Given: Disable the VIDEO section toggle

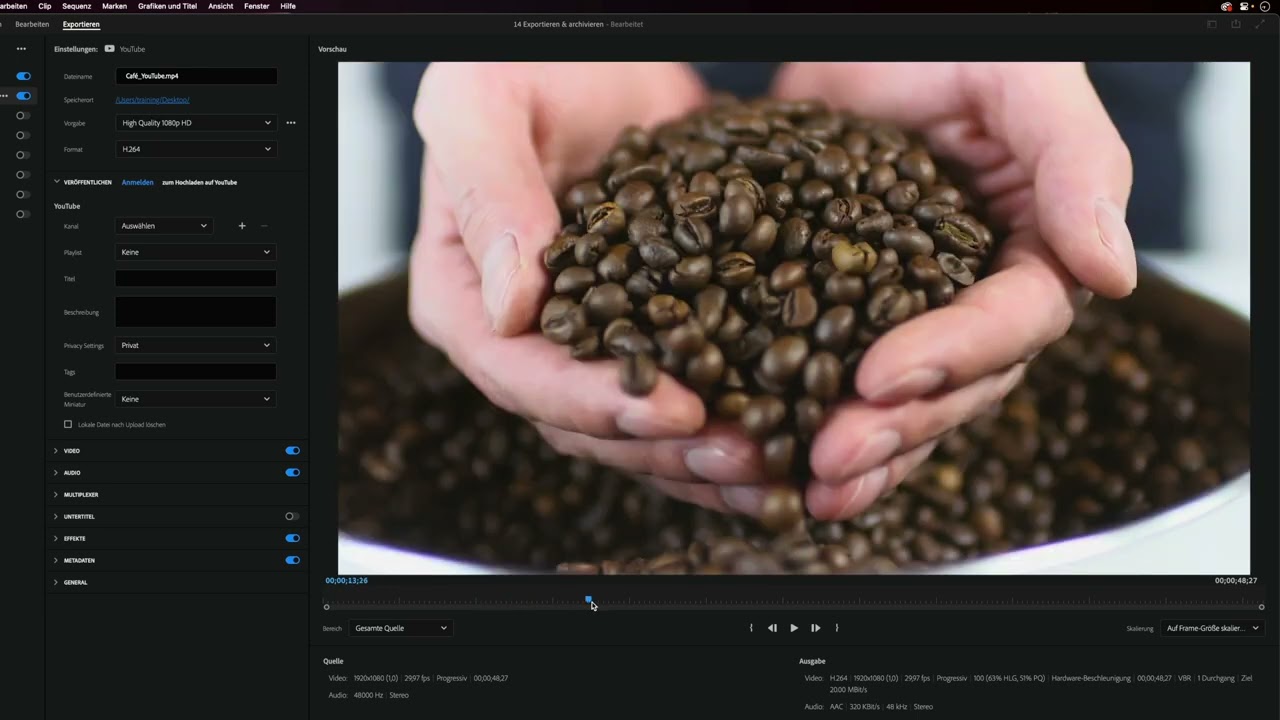Looking at the screenshot, I should 292,450.
